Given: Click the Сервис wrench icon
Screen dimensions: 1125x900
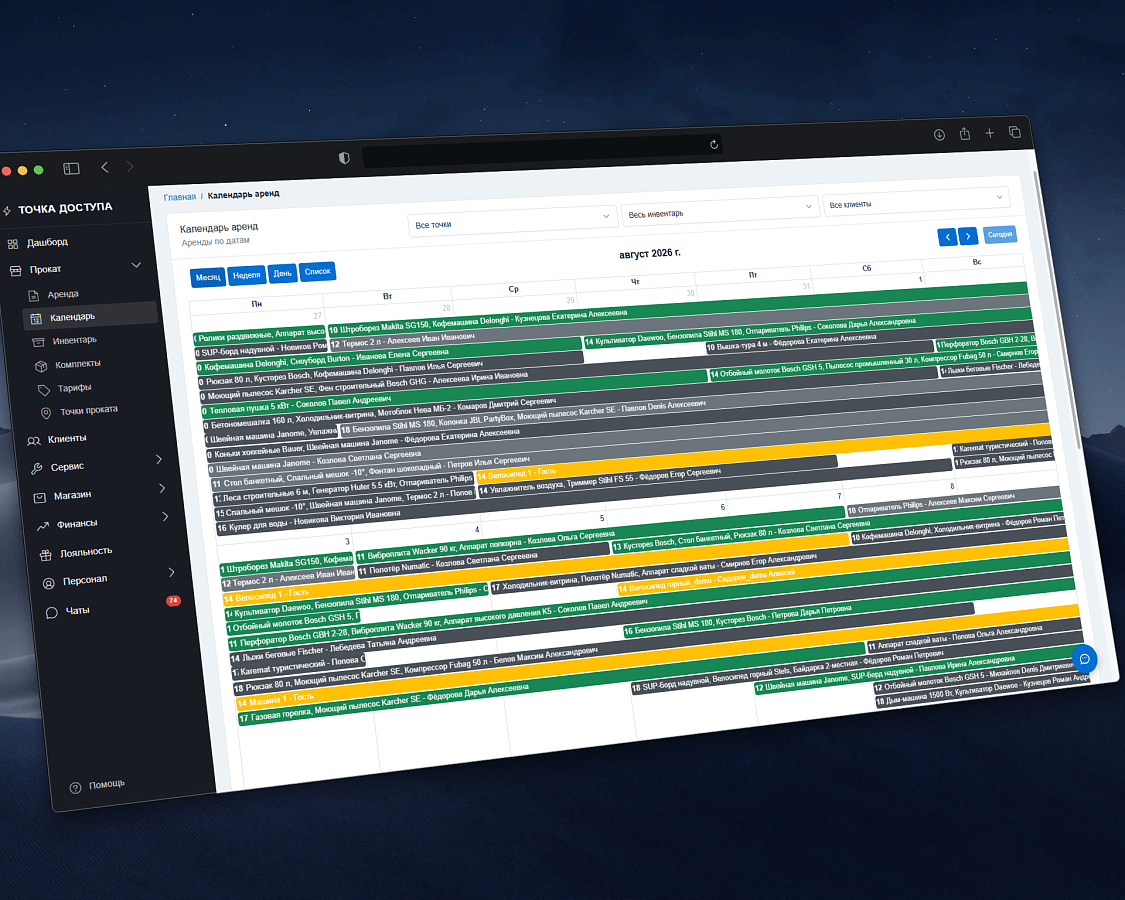Looking at the screenshot, I should [37, 469].
